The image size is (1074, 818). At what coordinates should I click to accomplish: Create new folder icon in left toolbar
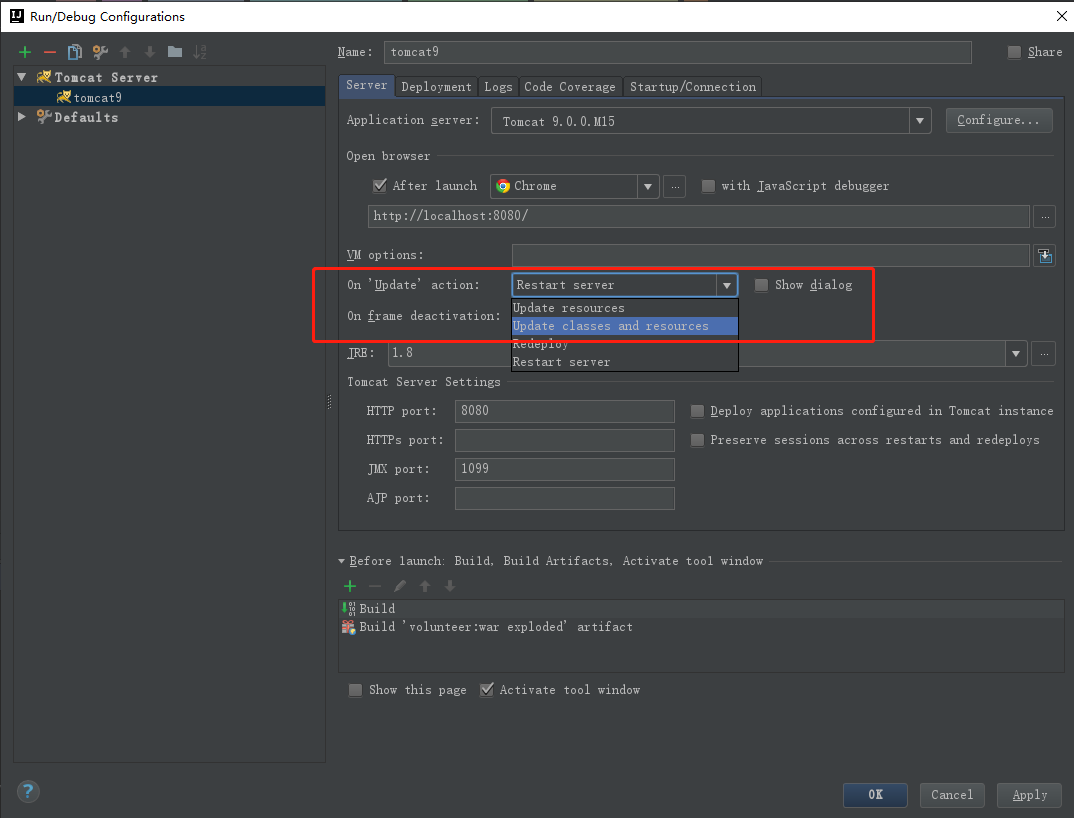175,52
